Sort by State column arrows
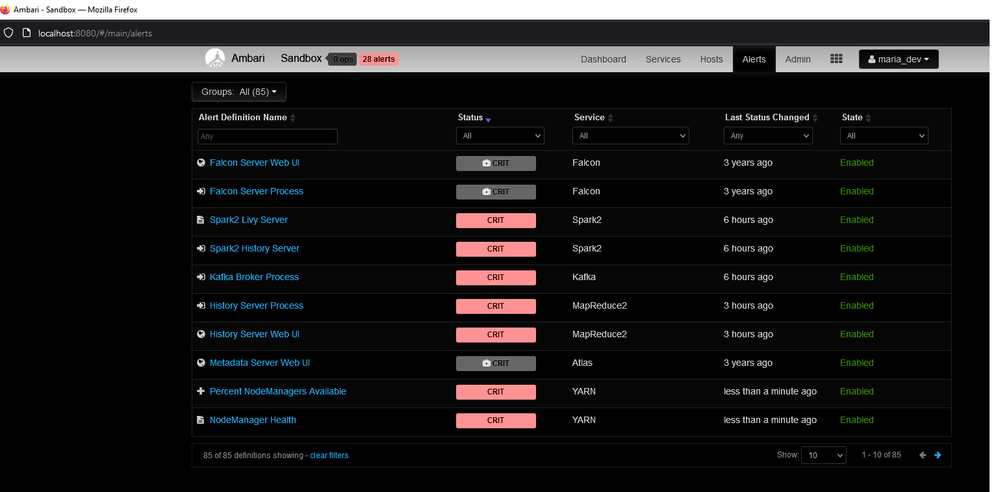 868,118
